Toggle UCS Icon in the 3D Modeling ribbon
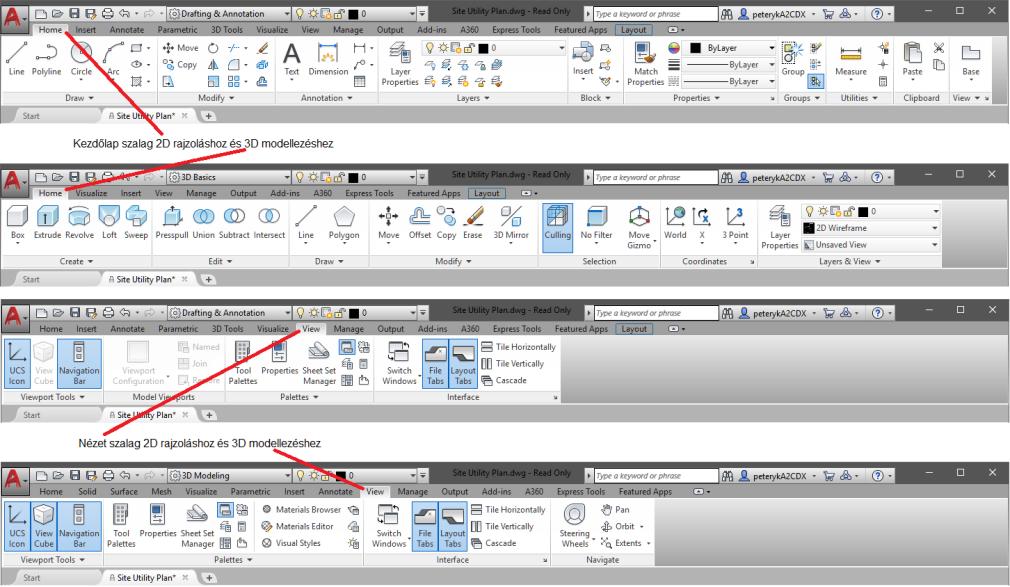The image size is (1010, 587). pos(17,526)
